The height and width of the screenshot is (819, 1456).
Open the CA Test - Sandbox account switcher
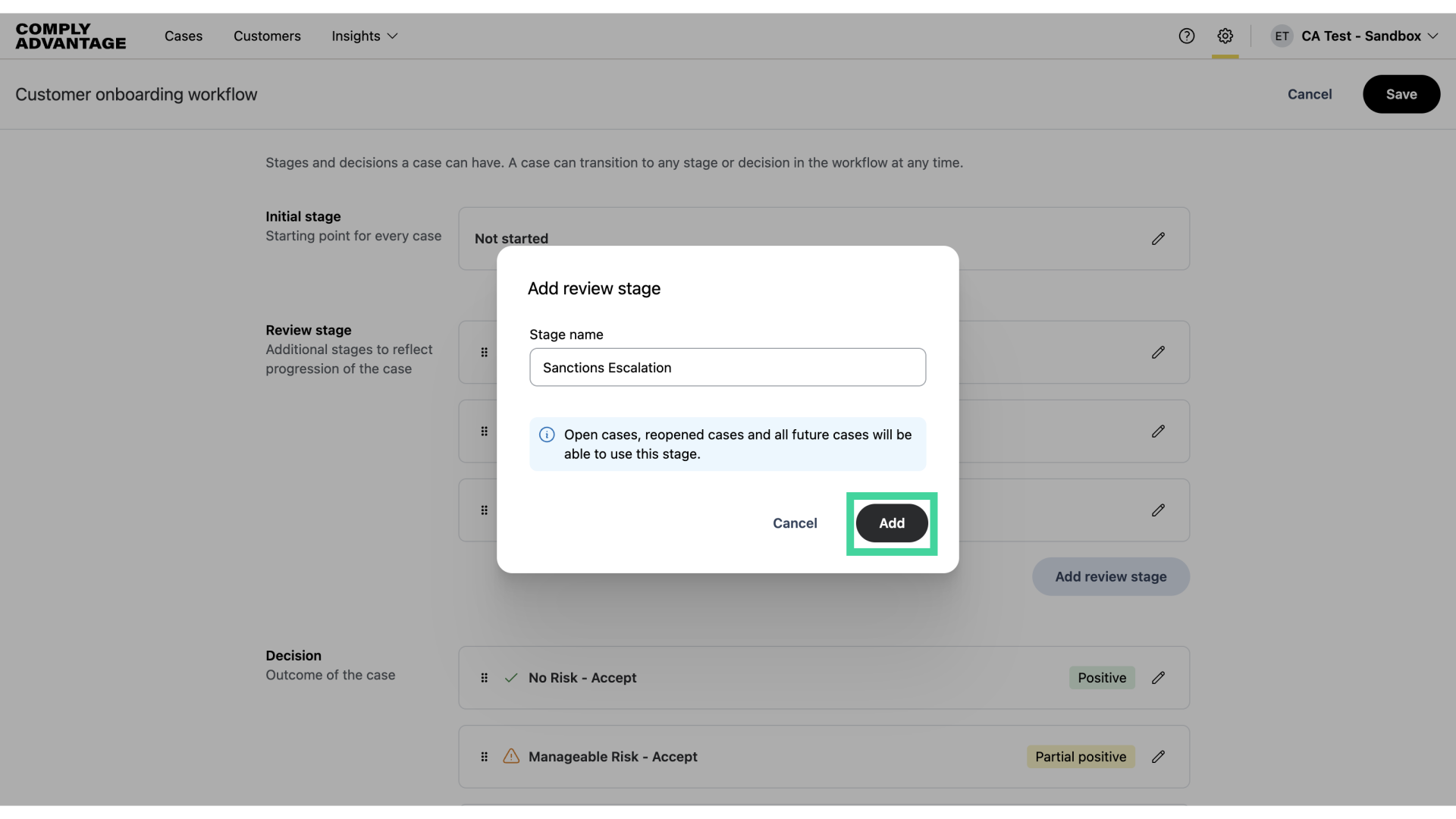1363,36
